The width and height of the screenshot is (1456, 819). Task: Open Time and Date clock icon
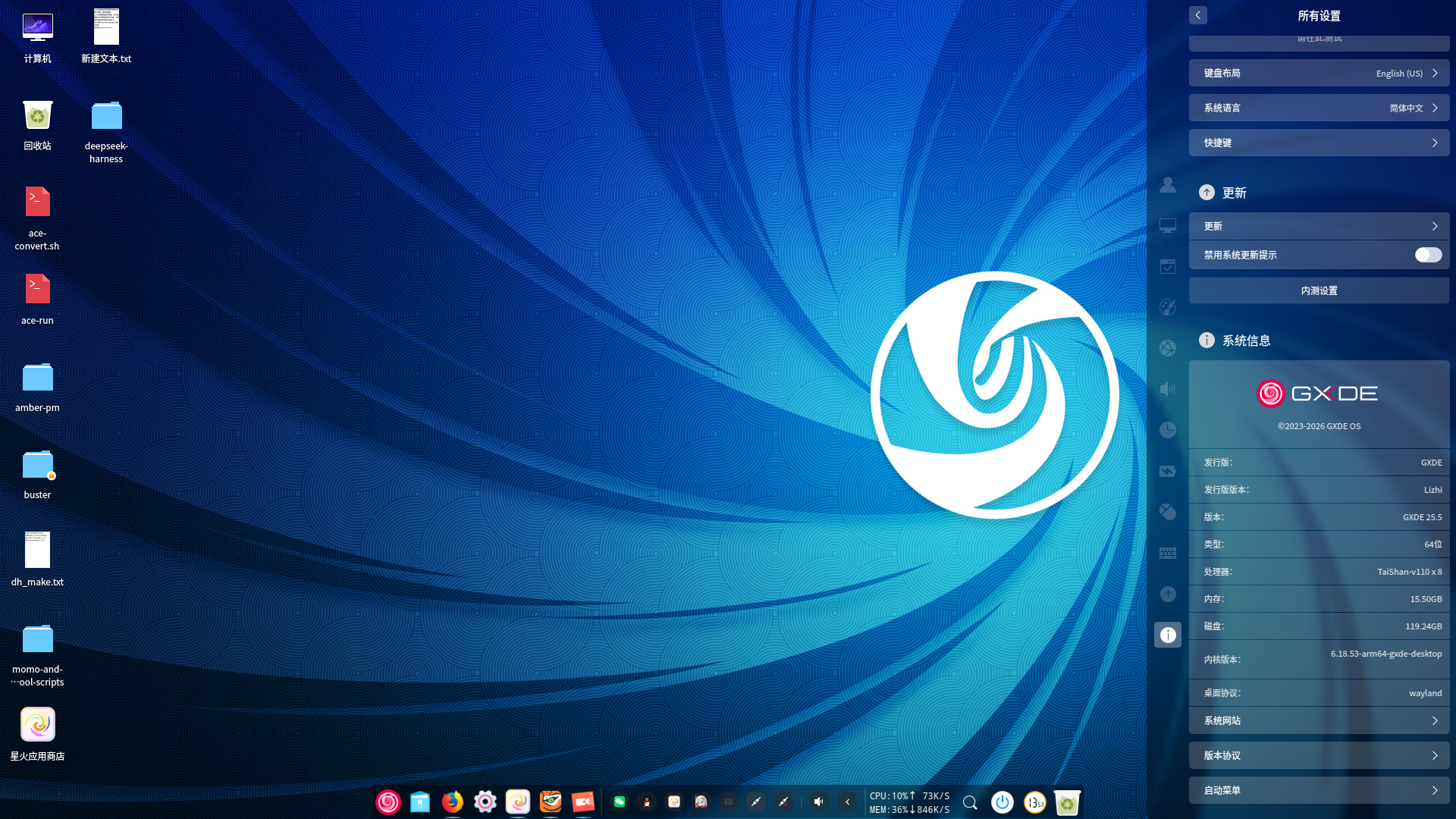(x=1168, y=430)
